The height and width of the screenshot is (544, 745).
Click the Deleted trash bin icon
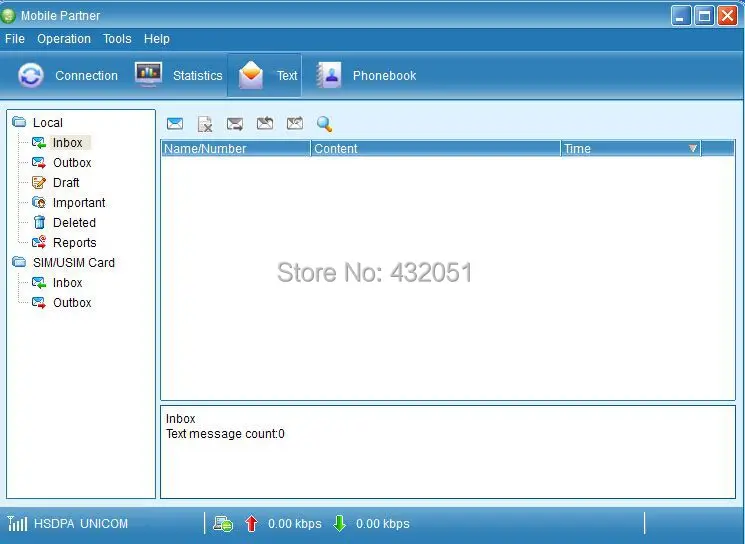[x=39, y=222]
